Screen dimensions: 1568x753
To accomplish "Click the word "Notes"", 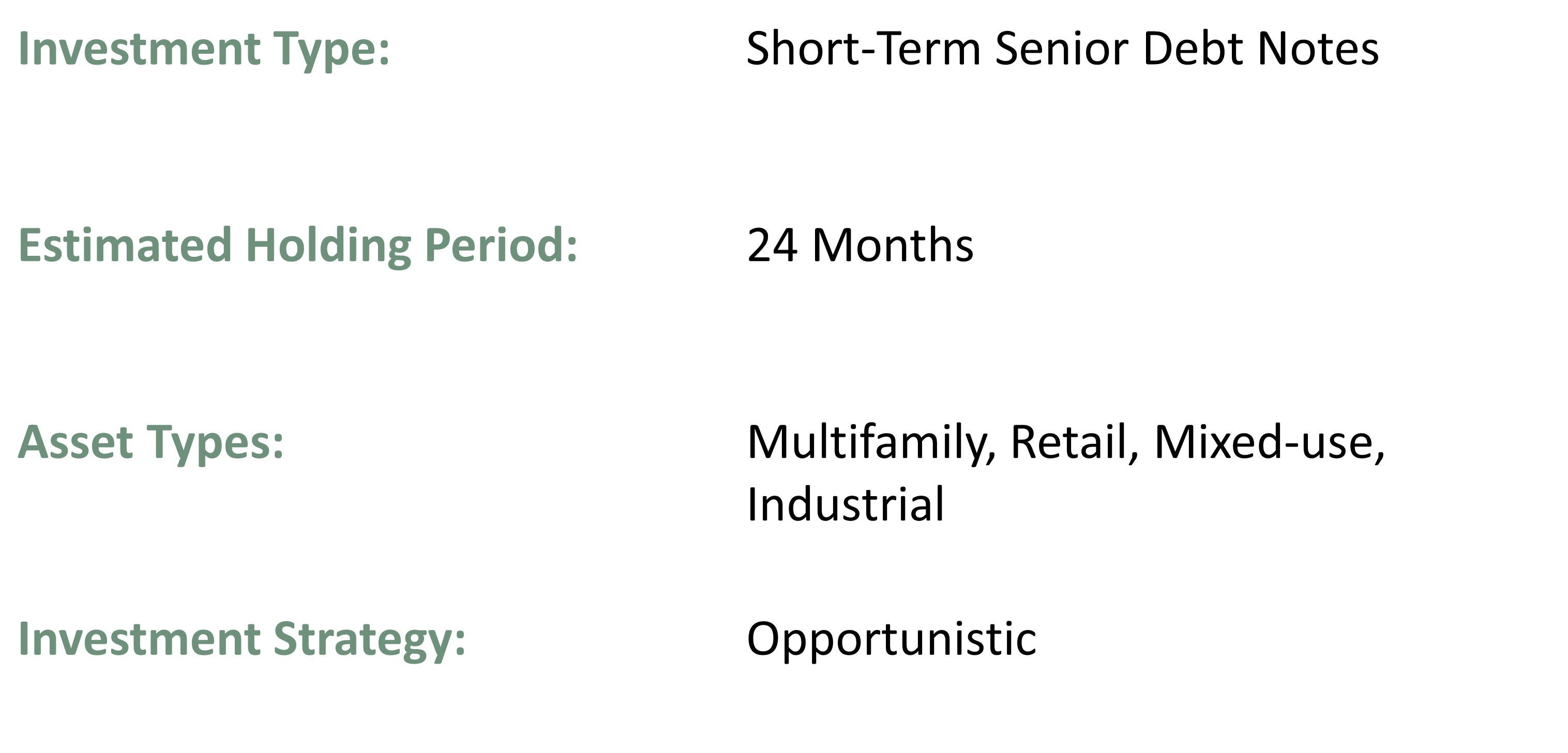I will tap(1318, 49).
